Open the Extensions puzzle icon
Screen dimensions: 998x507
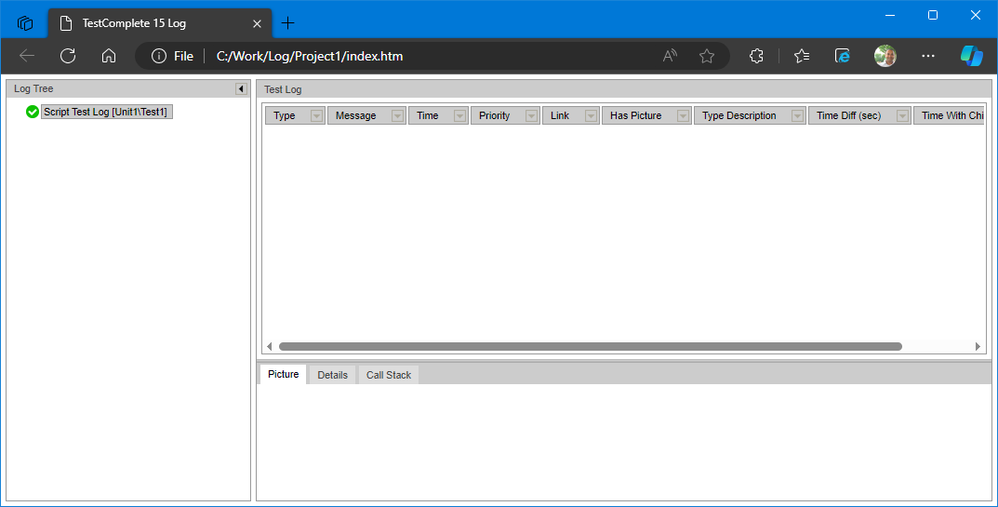tap(756, 56)
